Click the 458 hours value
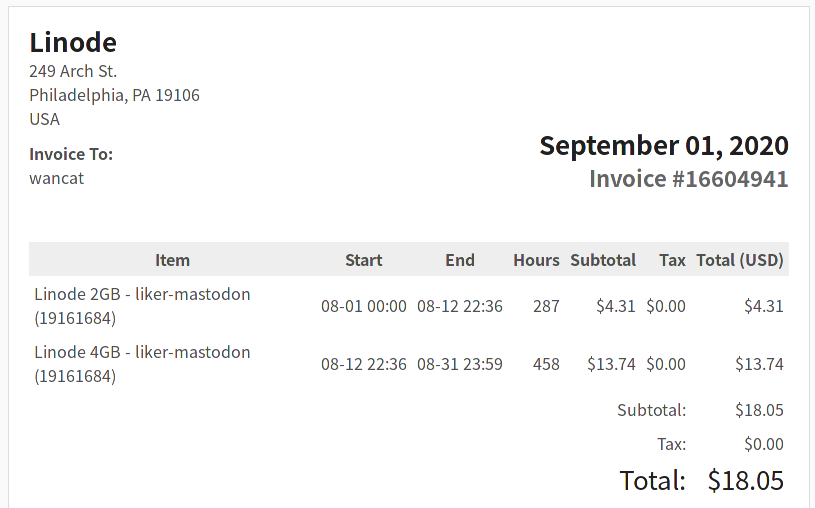This screenshot has height=508, width=815. tap(546, 364)
